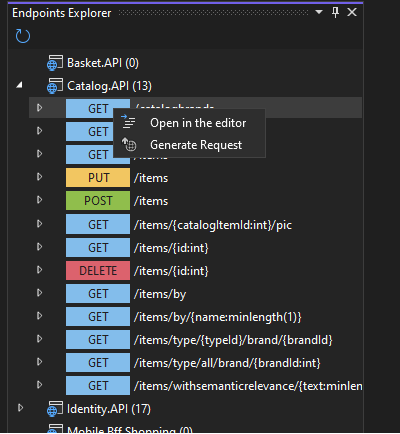Expand the GET /items/by/{name:minlength(1)} endpoint
Screen dimensions: 400x434
pyautogui.click(x=40, y=315)
